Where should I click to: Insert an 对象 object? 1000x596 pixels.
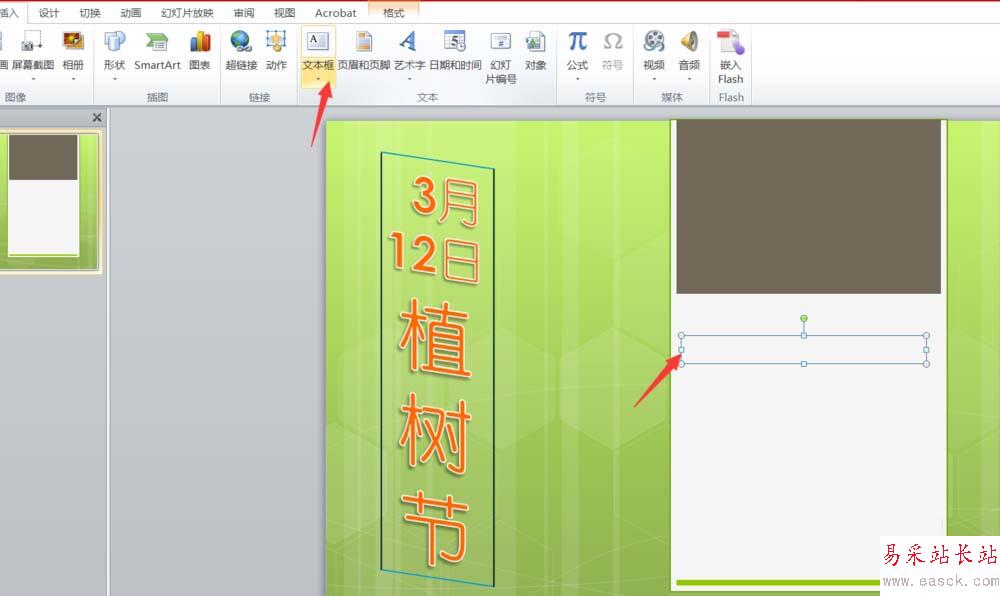coord(536,49)
